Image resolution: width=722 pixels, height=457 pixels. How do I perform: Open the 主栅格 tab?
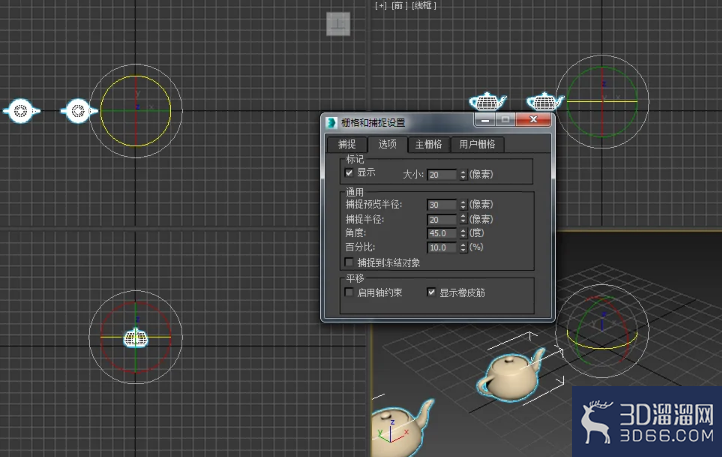tap(429, 145)
